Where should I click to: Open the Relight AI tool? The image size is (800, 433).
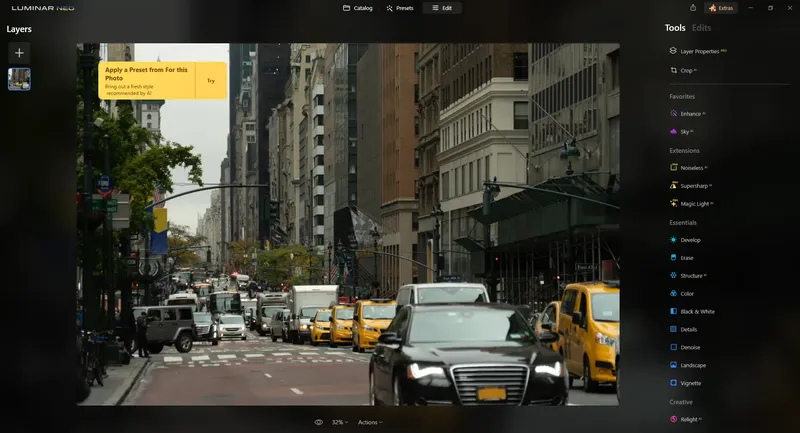pyautogui.click(x=686, y=419)
